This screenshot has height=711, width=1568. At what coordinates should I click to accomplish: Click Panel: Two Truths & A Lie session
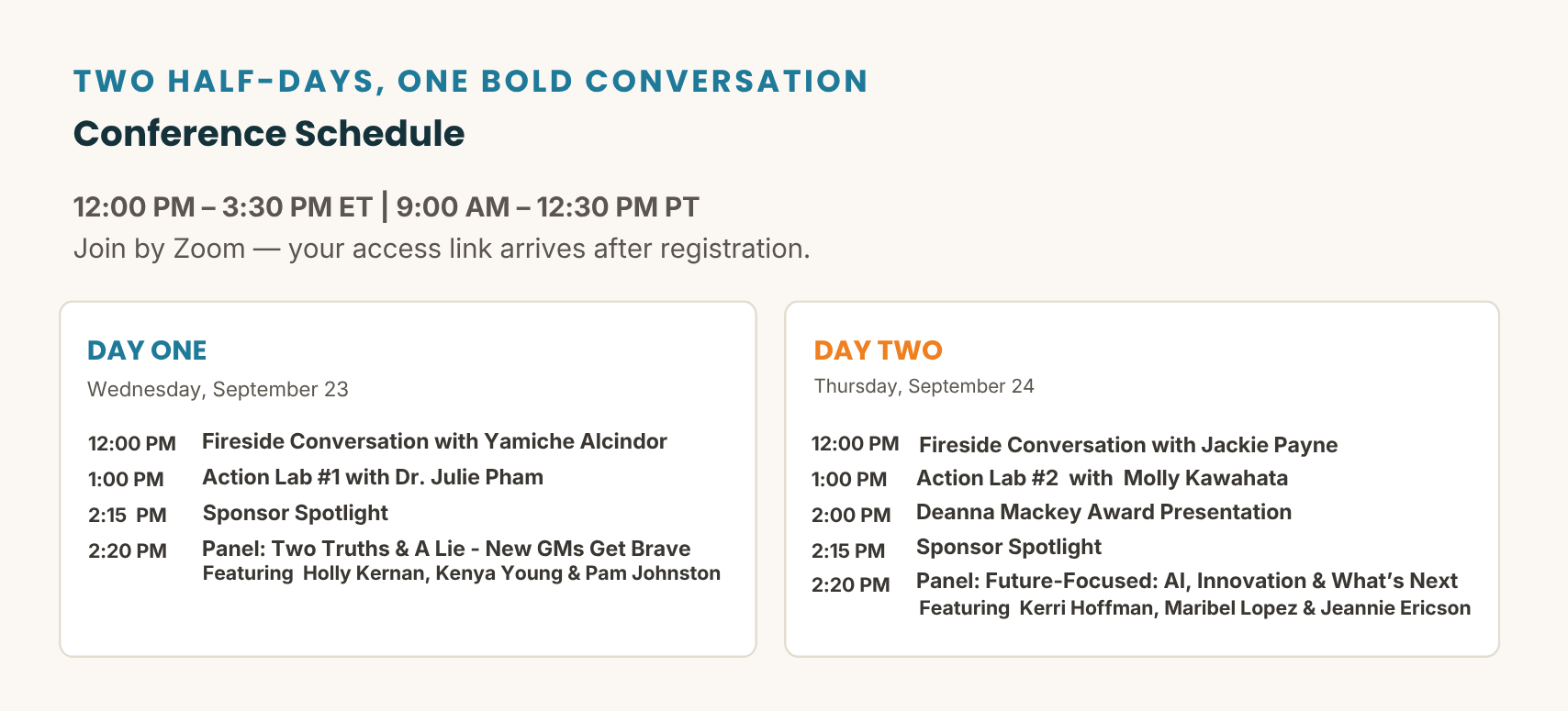click(x=446, y=549)
